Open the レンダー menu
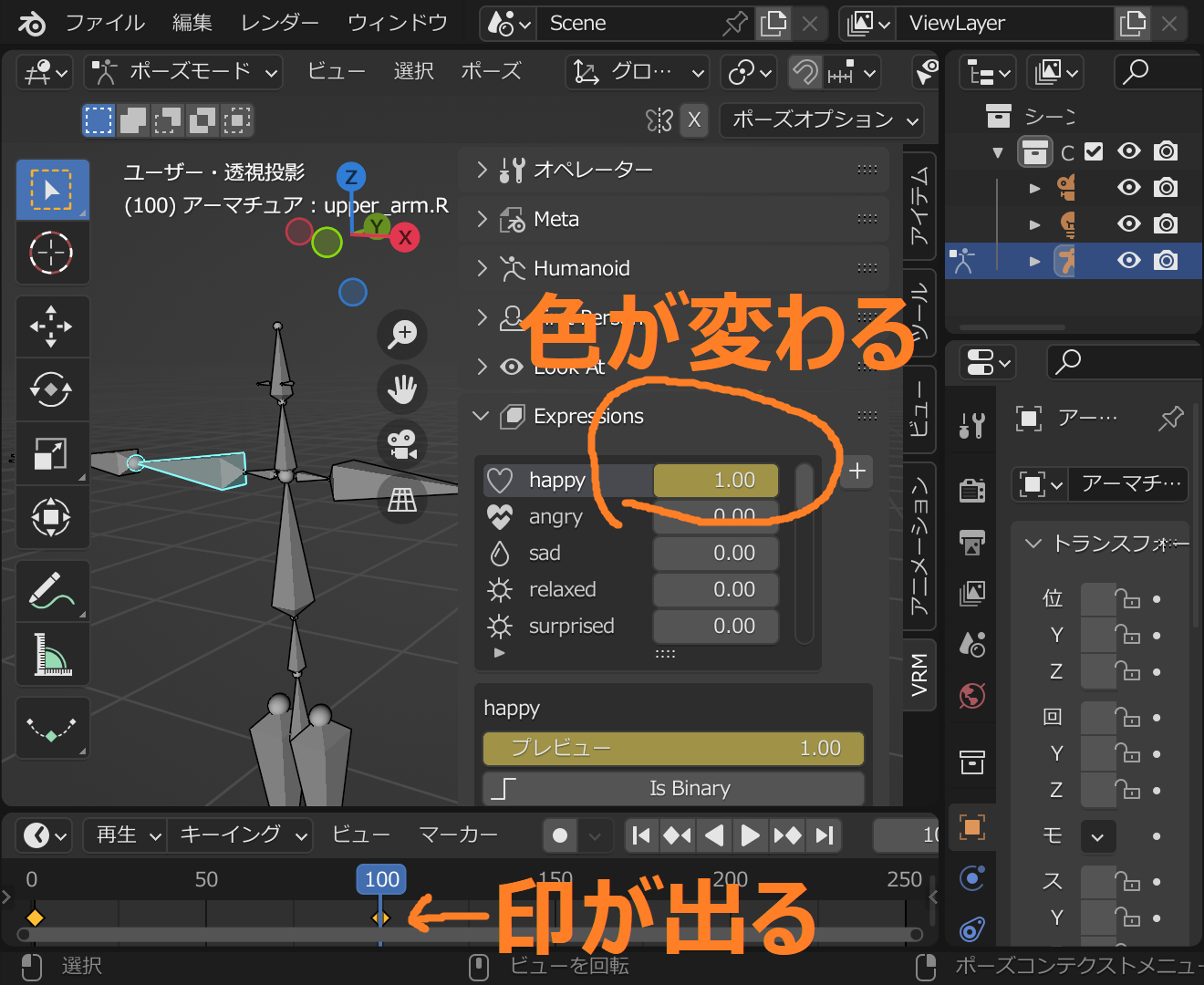The image size is (1204, 985). point(279,23)
